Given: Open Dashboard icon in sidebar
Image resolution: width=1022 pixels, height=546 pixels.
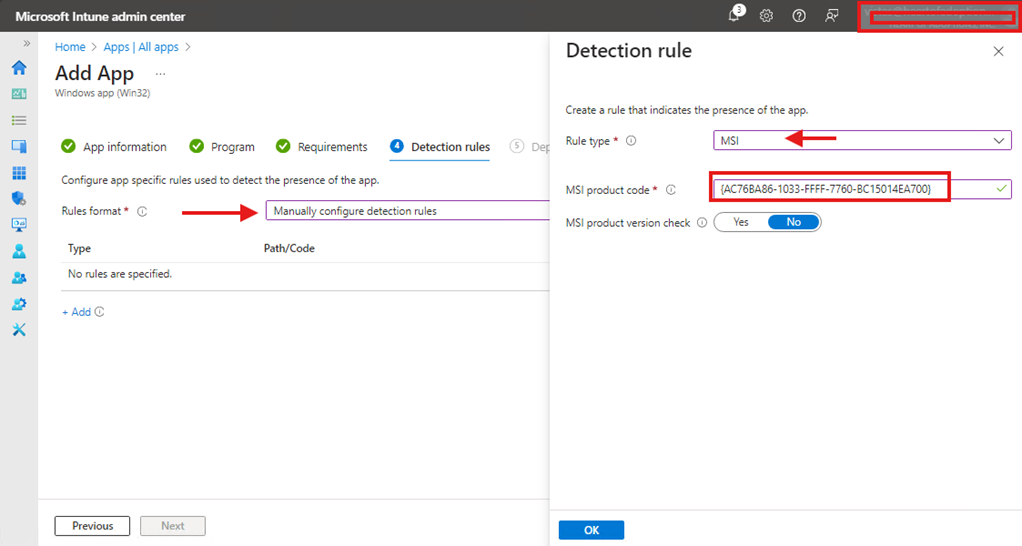Looking at the screenshot, I should [x=19, y=94].
